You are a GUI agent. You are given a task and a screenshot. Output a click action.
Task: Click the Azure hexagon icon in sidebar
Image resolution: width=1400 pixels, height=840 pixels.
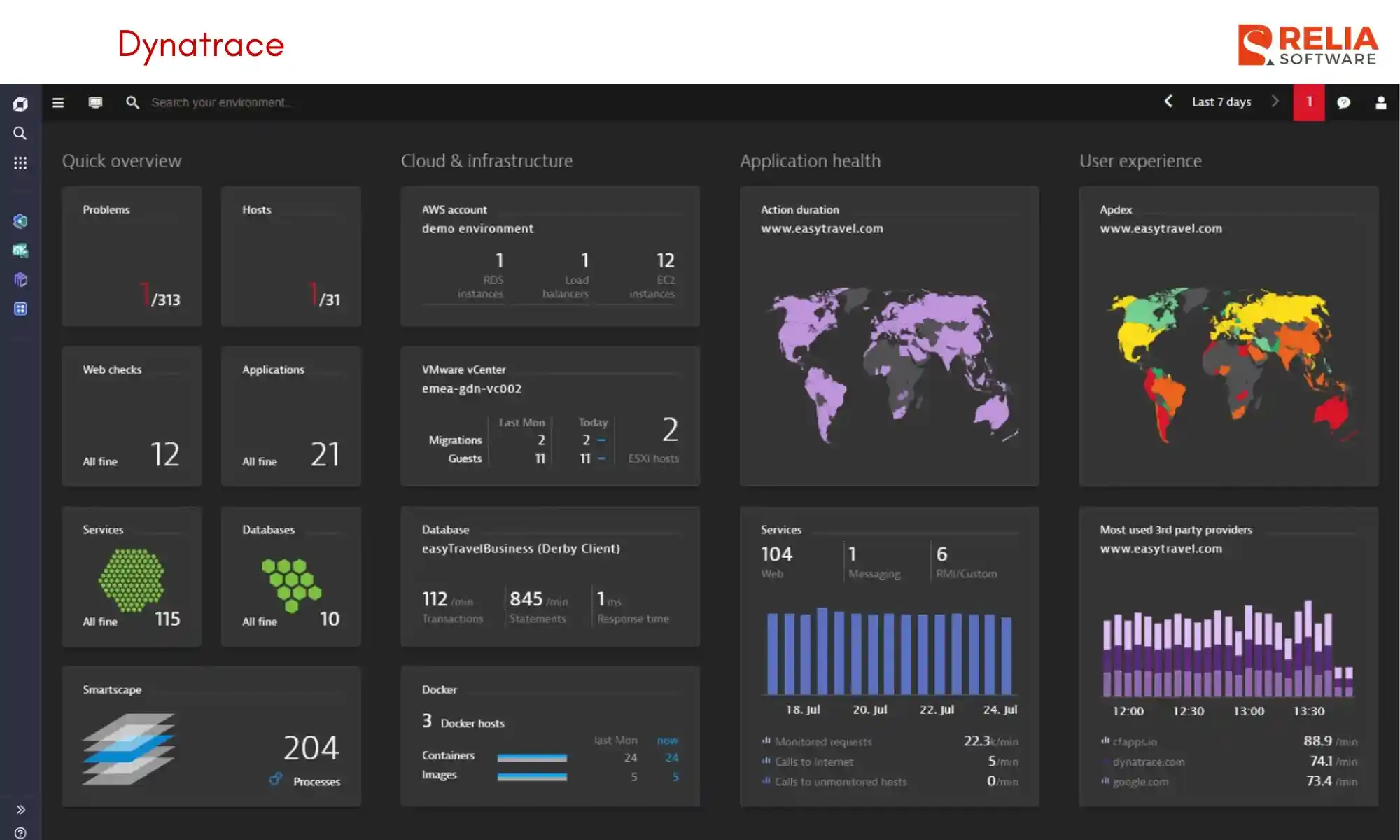(x=20, y=221)
